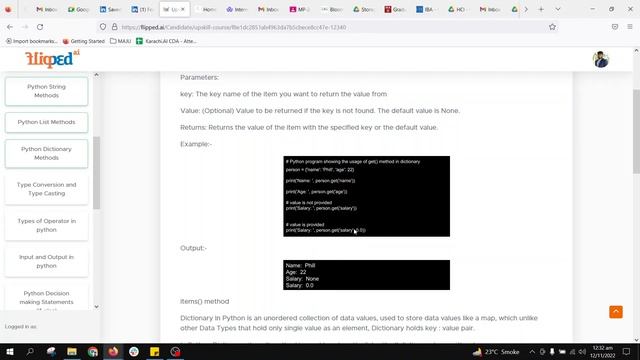The image size is (640, 360).
Task: Open the Import bookmarks bookmark
Action: 31,41
